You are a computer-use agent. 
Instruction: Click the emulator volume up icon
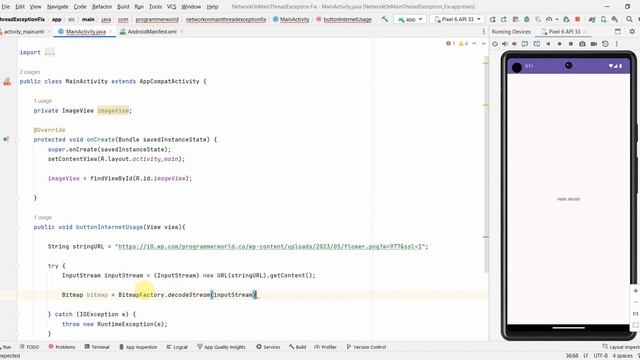(505, 44)
